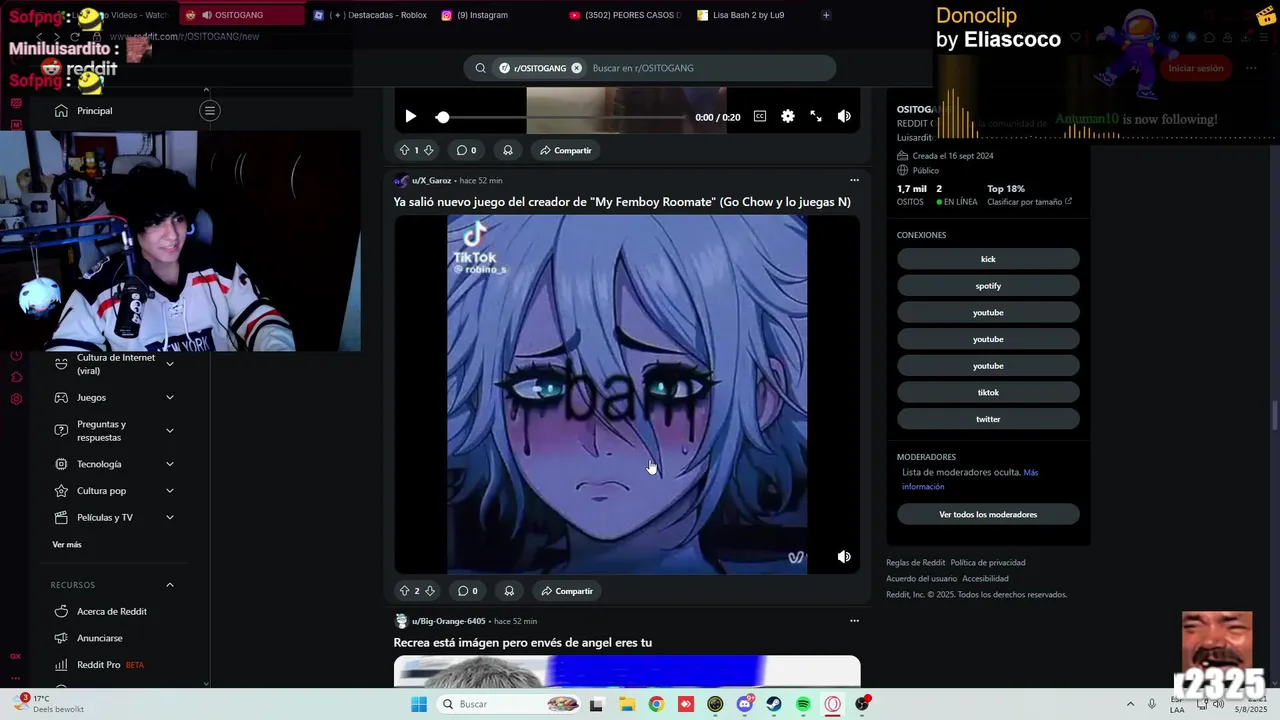This screenshot has height=720, width=1280.
Task: Upvote the post with score 1
Action: [404, 150]
